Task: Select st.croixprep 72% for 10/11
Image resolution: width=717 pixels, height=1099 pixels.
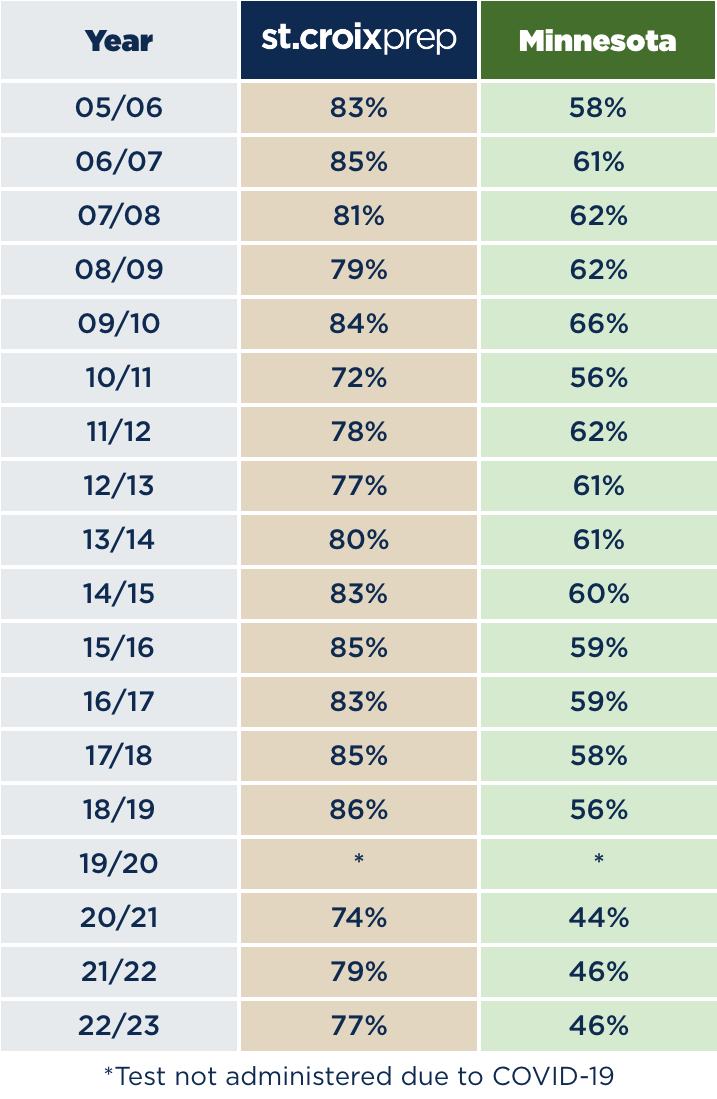Action: (x=359, y=378)
